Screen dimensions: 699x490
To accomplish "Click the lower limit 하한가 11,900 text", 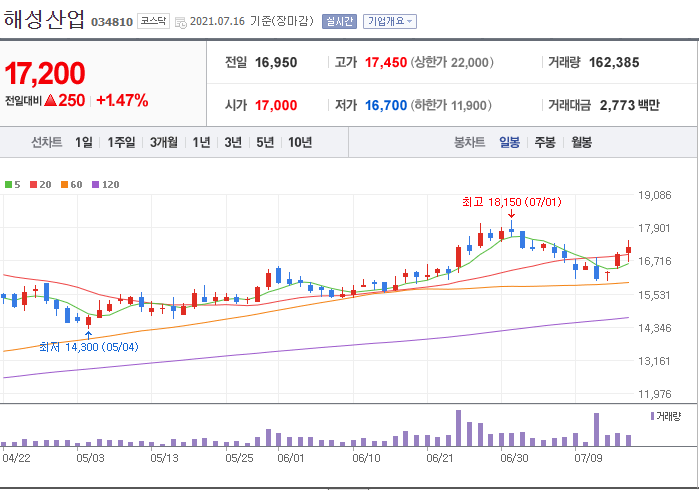I will (451, 105).
